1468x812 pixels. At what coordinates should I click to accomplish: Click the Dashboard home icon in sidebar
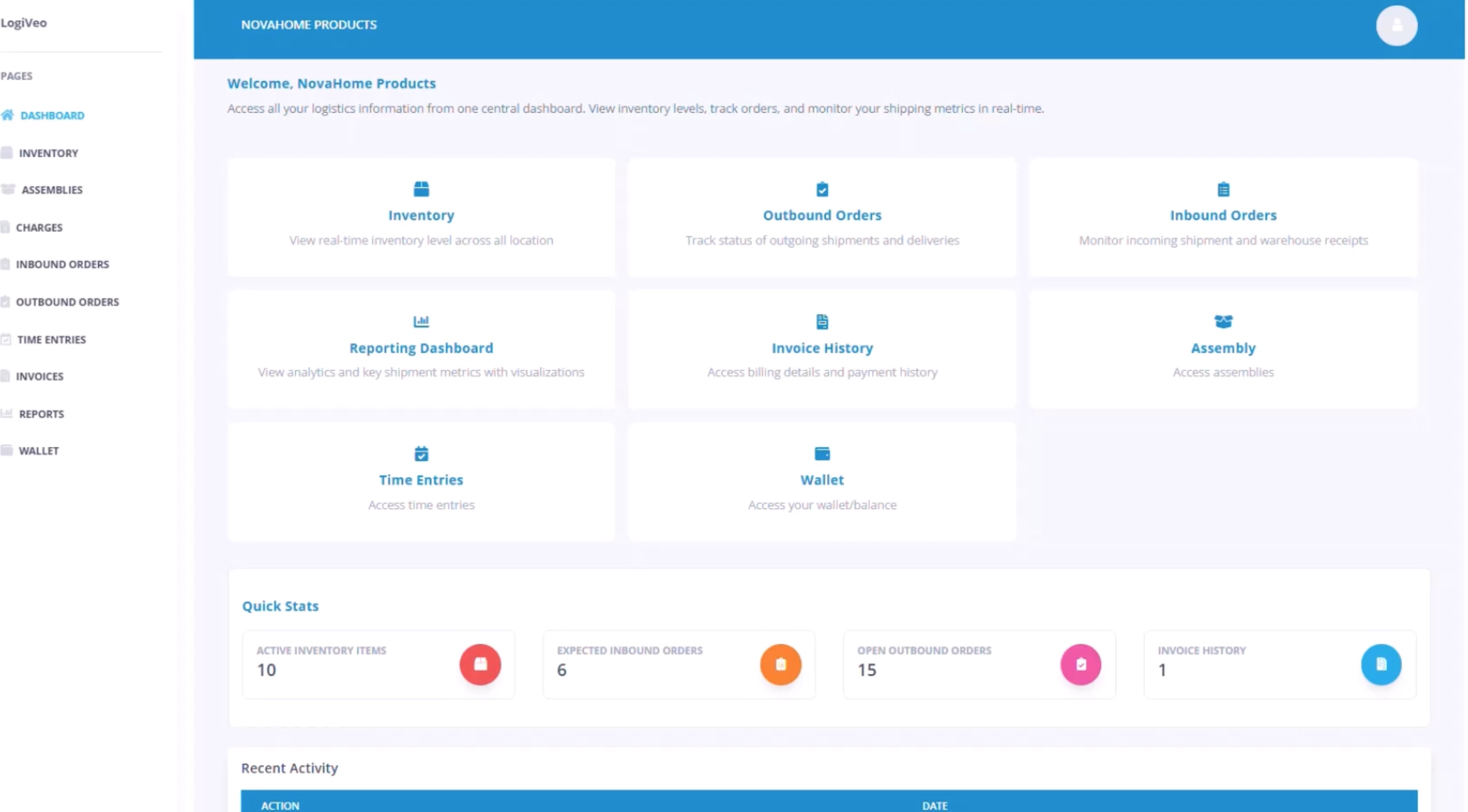(7, 115)
